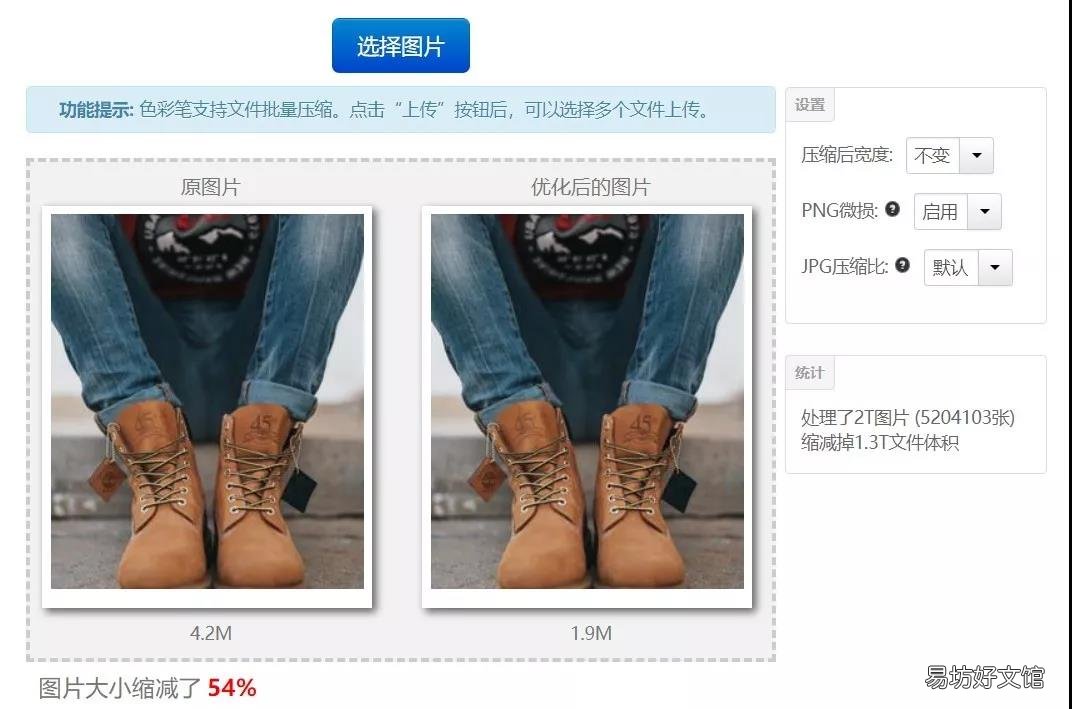Select the 不变 width value box
1072x709 pixels.
coord(933,155)
